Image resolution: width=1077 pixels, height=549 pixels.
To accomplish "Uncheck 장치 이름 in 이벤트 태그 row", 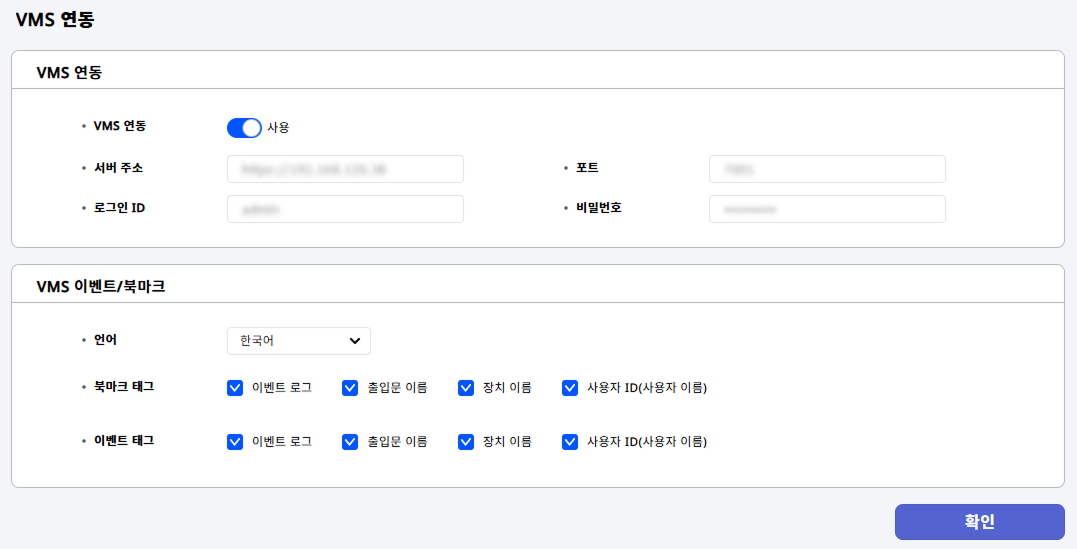I will 466,441.
